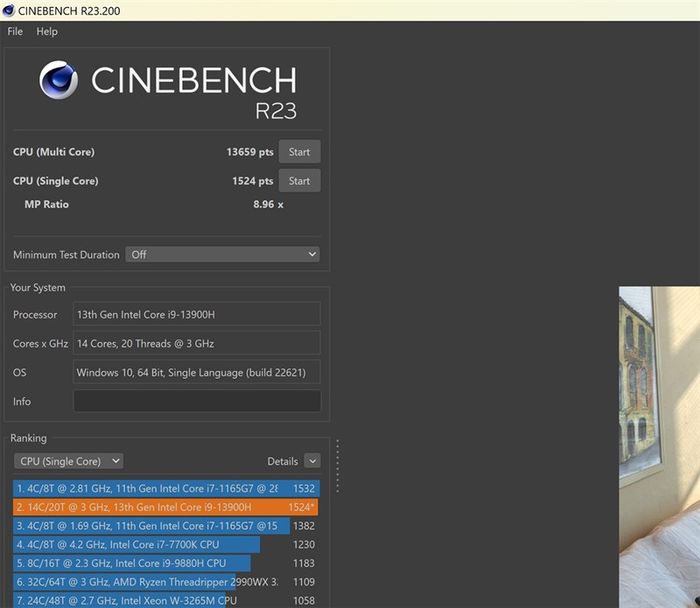Click the Cores x GHz field
700x608 pixels.
click(x=196, y=343)
